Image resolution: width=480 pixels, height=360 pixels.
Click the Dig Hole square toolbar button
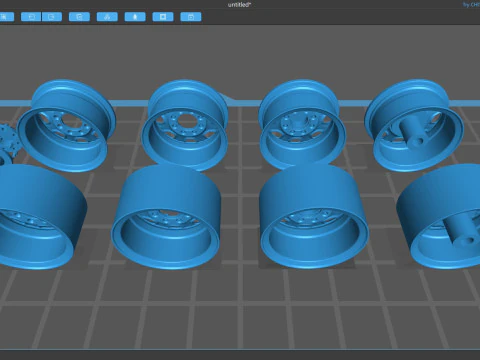coord(163,17)
